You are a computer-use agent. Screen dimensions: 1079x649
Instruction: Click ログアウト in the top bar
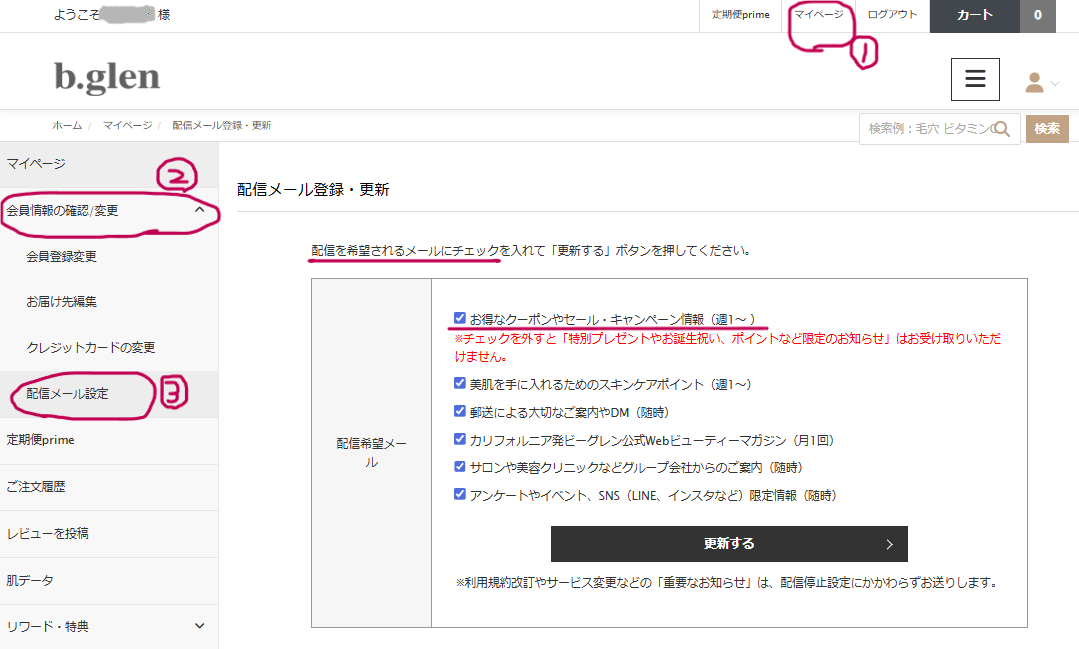pos(892,16)
